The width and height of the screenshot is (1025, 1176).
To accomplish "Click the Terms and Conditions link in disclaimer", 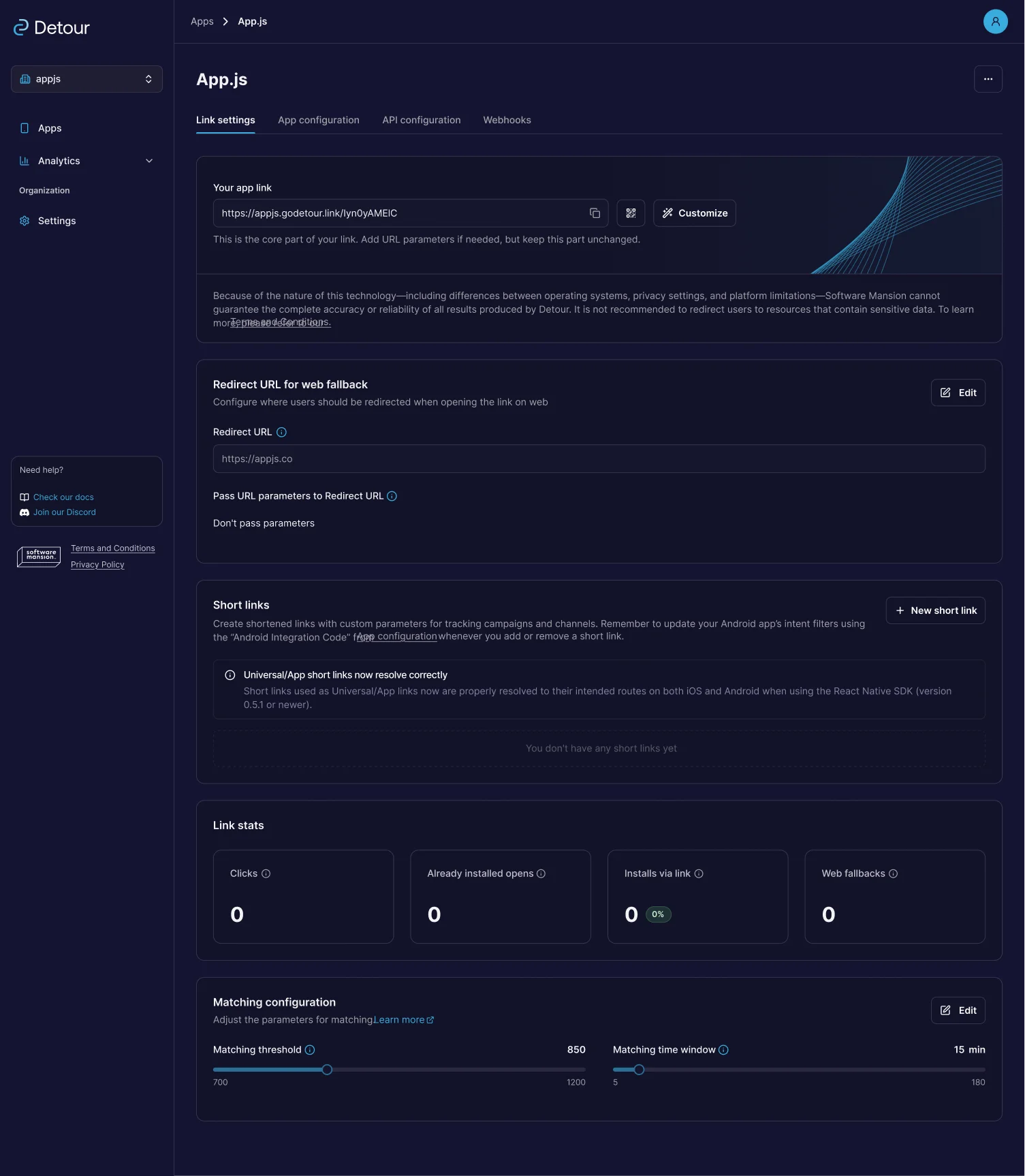I will point(281,322).
